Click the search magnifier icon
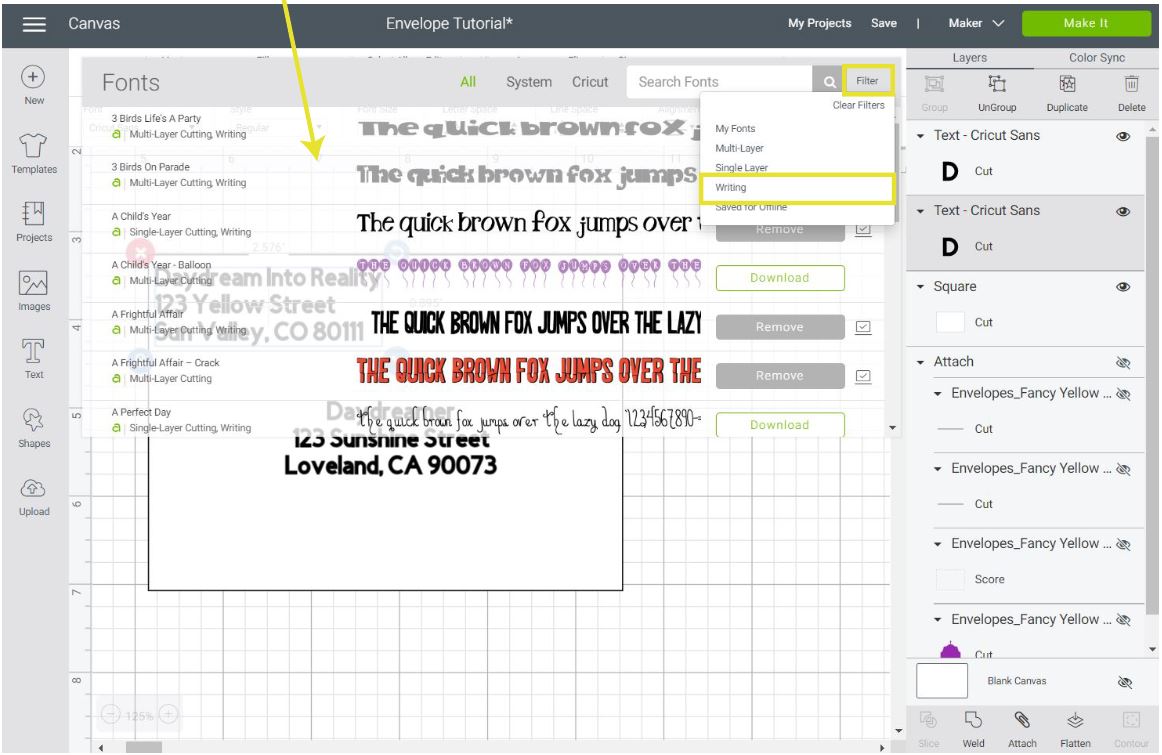Image resolution: width=1162 pixels, height=755 pixels. pos(829,82)
